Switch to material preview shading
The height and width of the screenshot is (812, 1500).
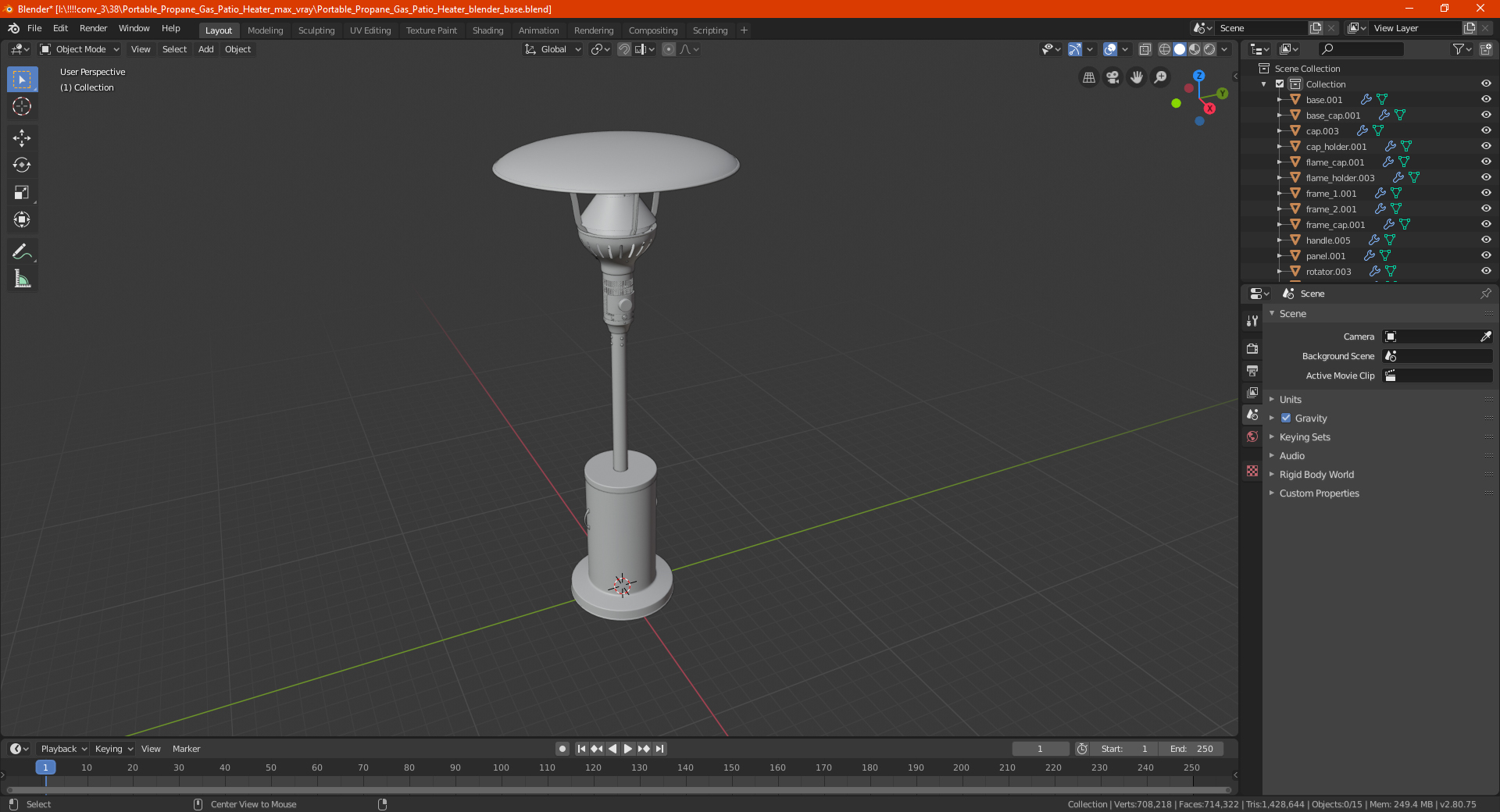[1195, 49]
